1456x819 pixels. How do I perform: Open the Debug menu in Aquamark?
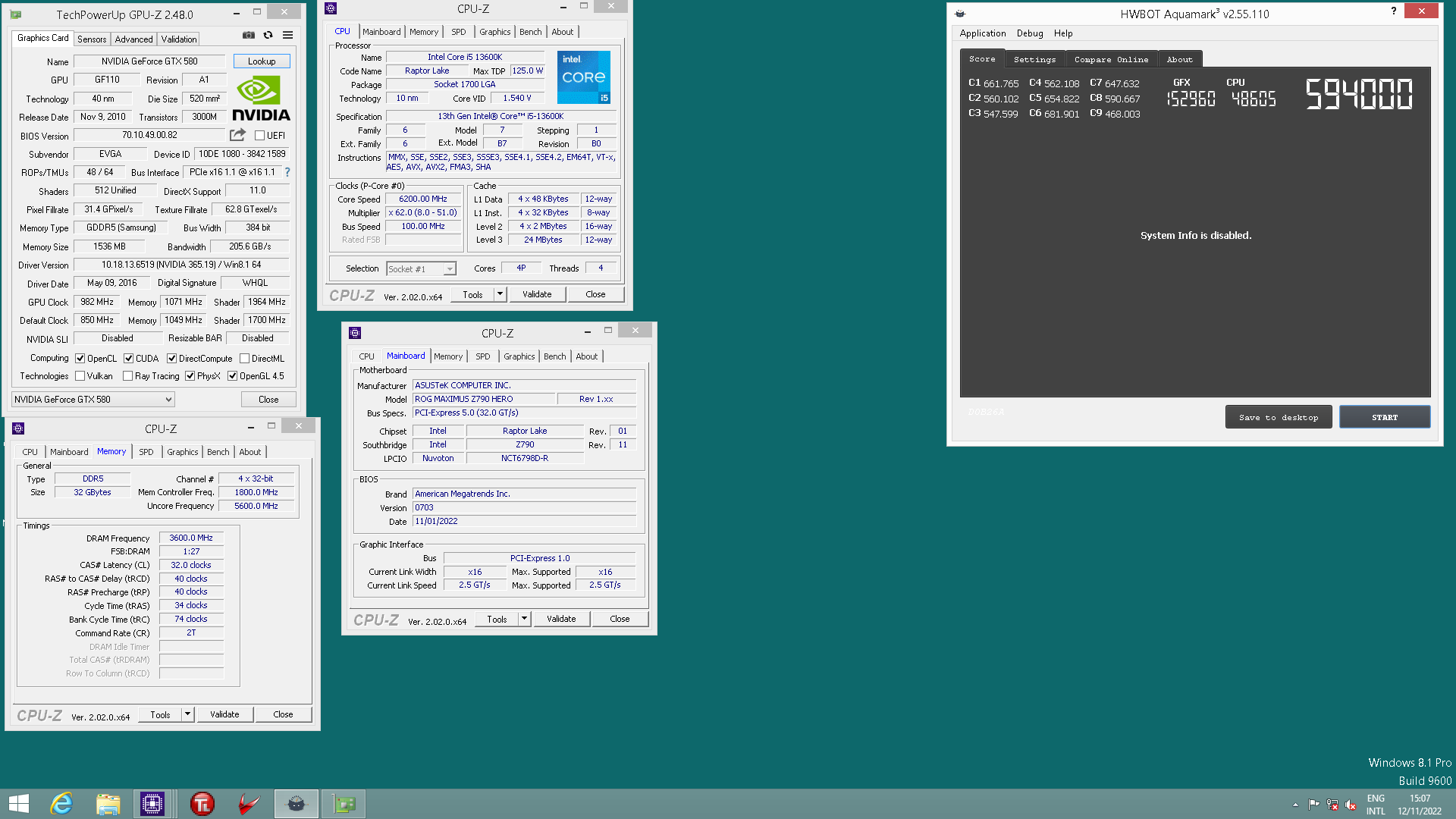click(x=1030, y=33)
